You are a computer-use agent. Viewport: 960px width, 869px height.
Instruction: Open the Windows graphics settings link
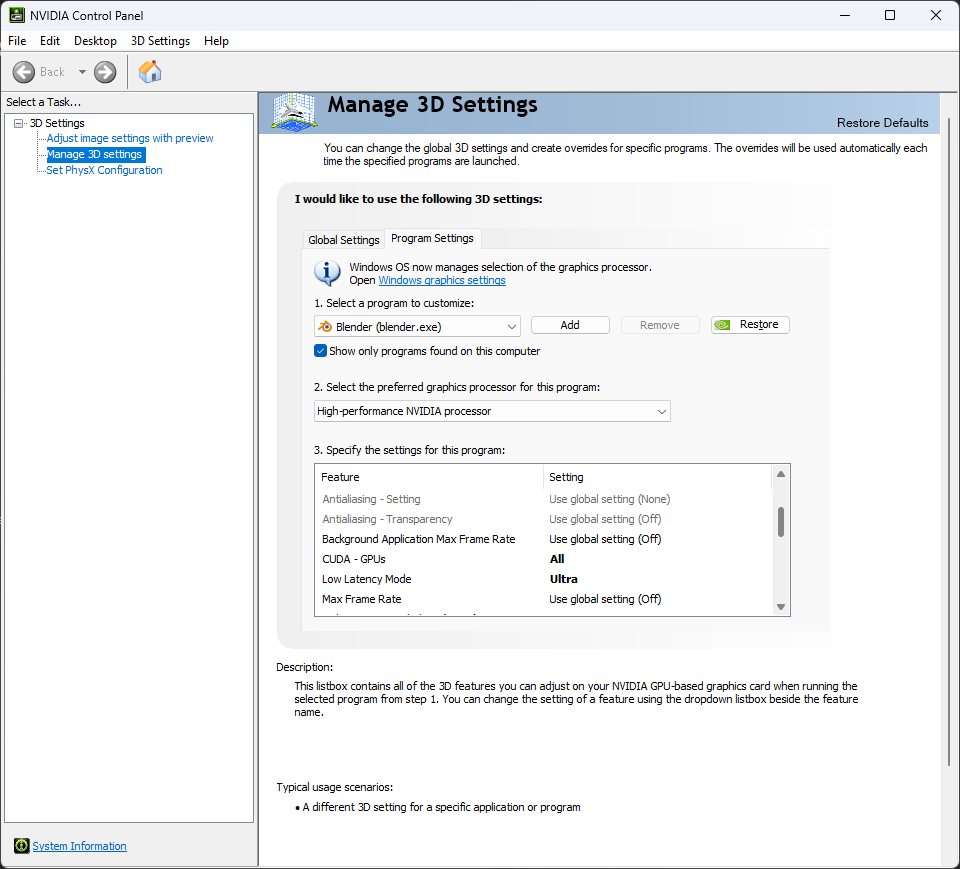[442, 281]
